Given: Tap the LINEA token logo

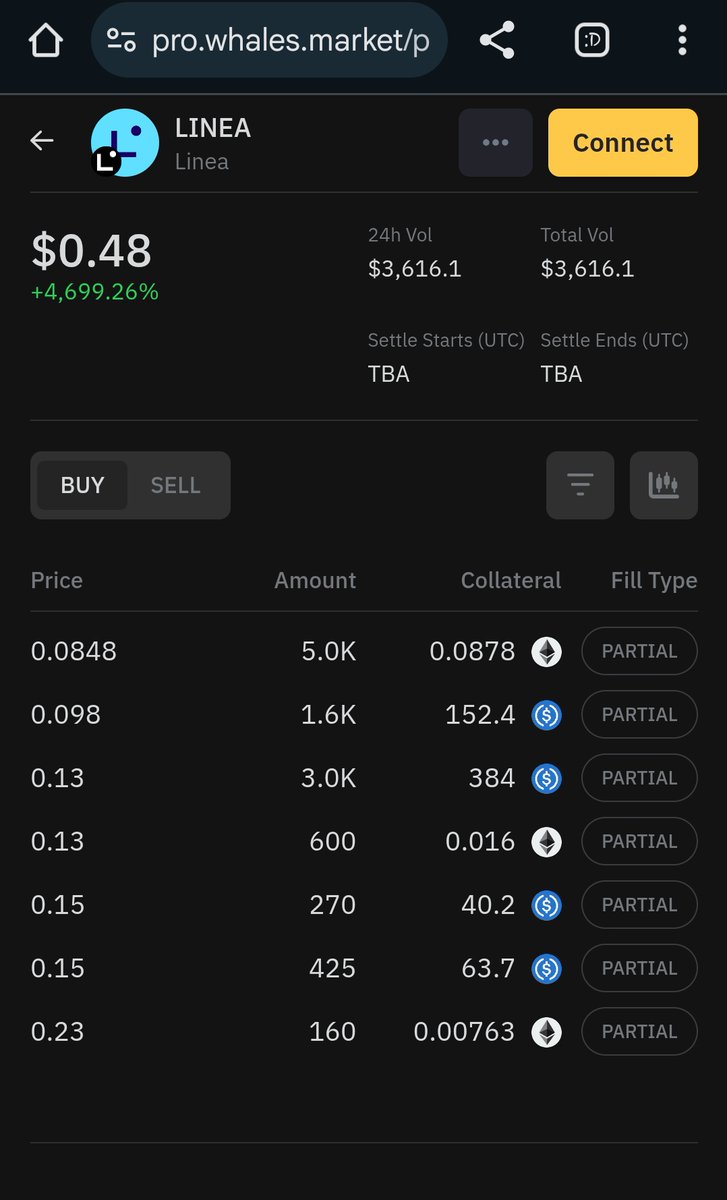Looking at the screenshot, I should [125, 143].
